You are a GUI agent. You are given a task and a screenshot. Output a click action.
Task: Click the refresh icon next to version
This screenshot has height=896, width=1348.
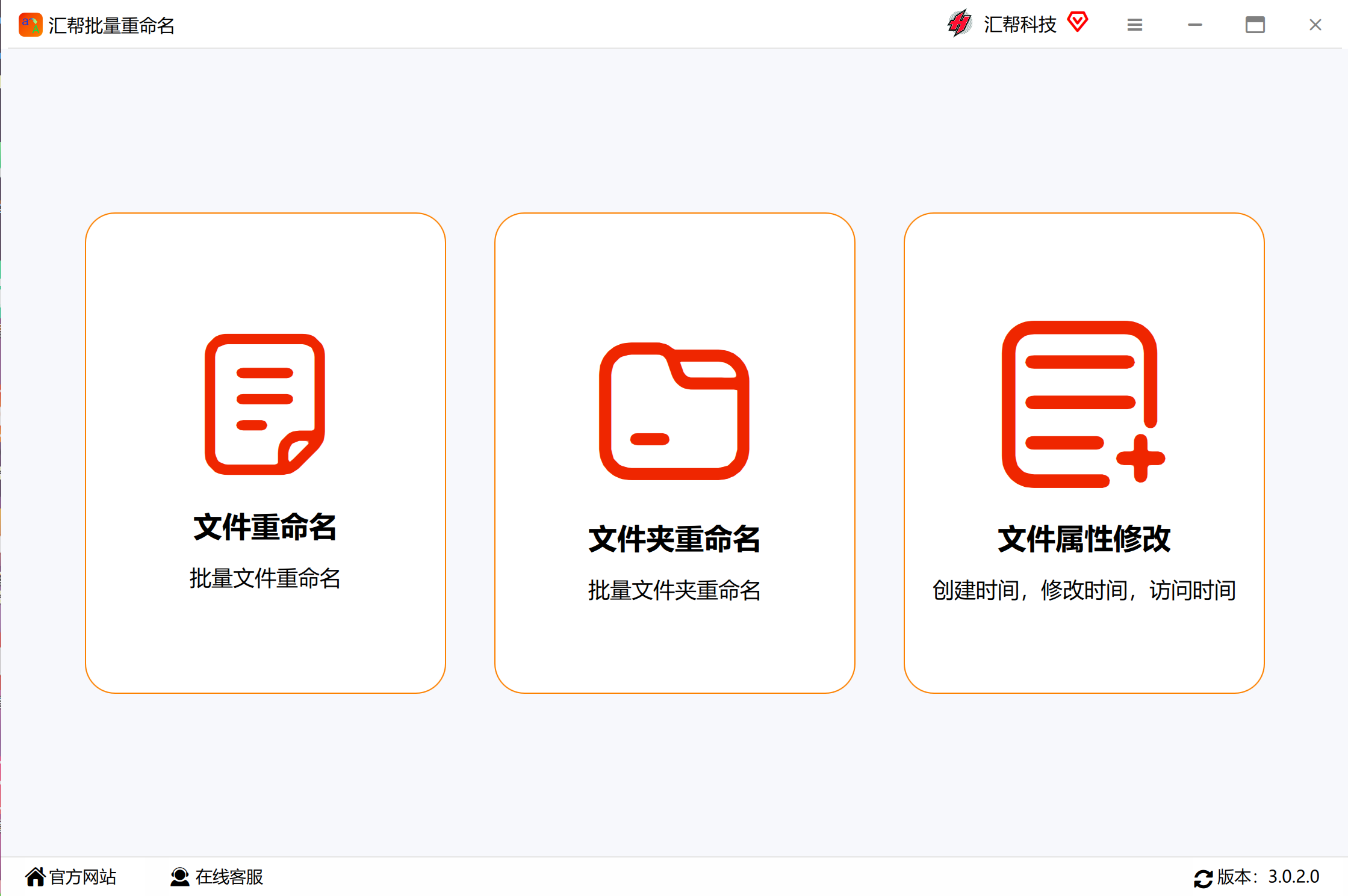click(x=1202, y=878)
